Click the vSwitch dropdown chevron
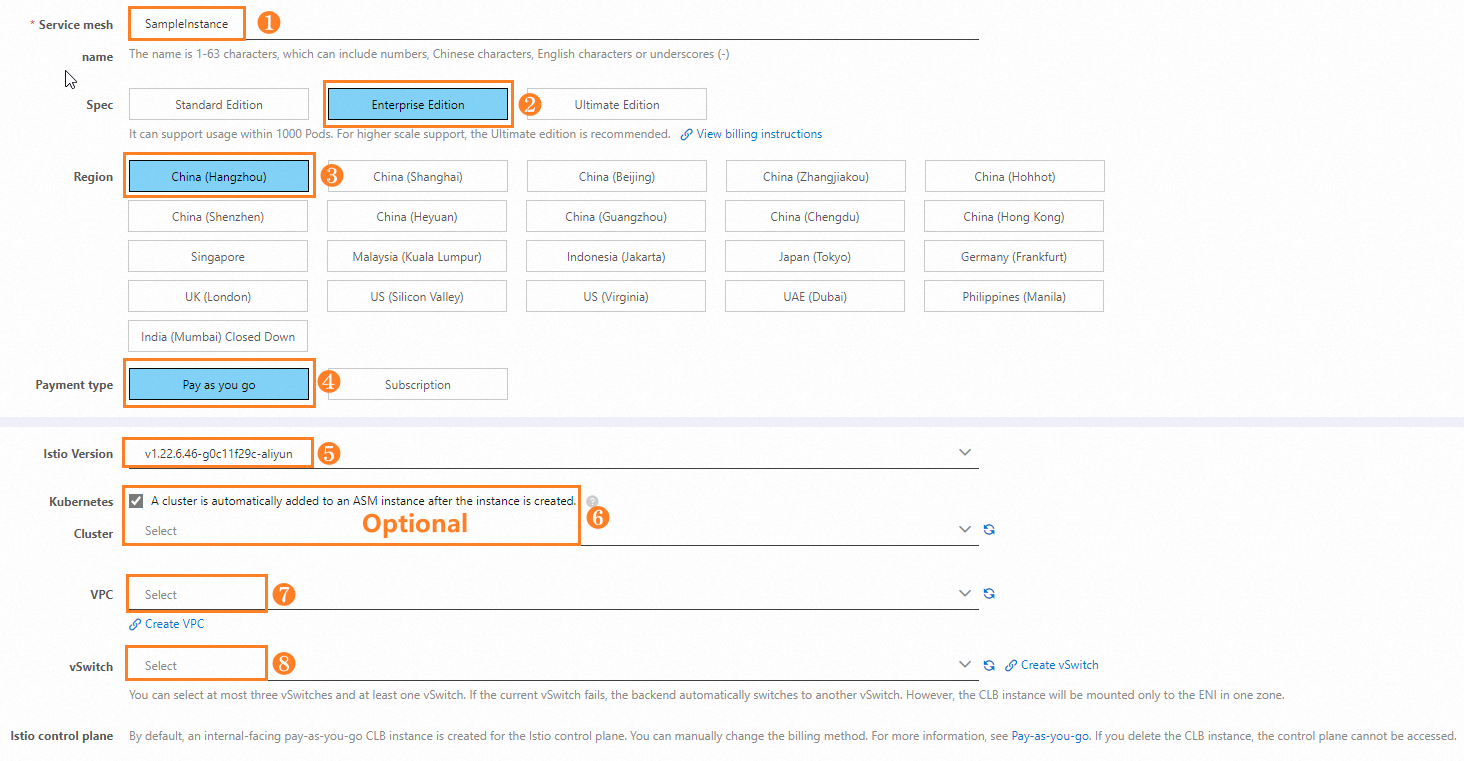Viewport: 1464px width, 761px height. 965,664
